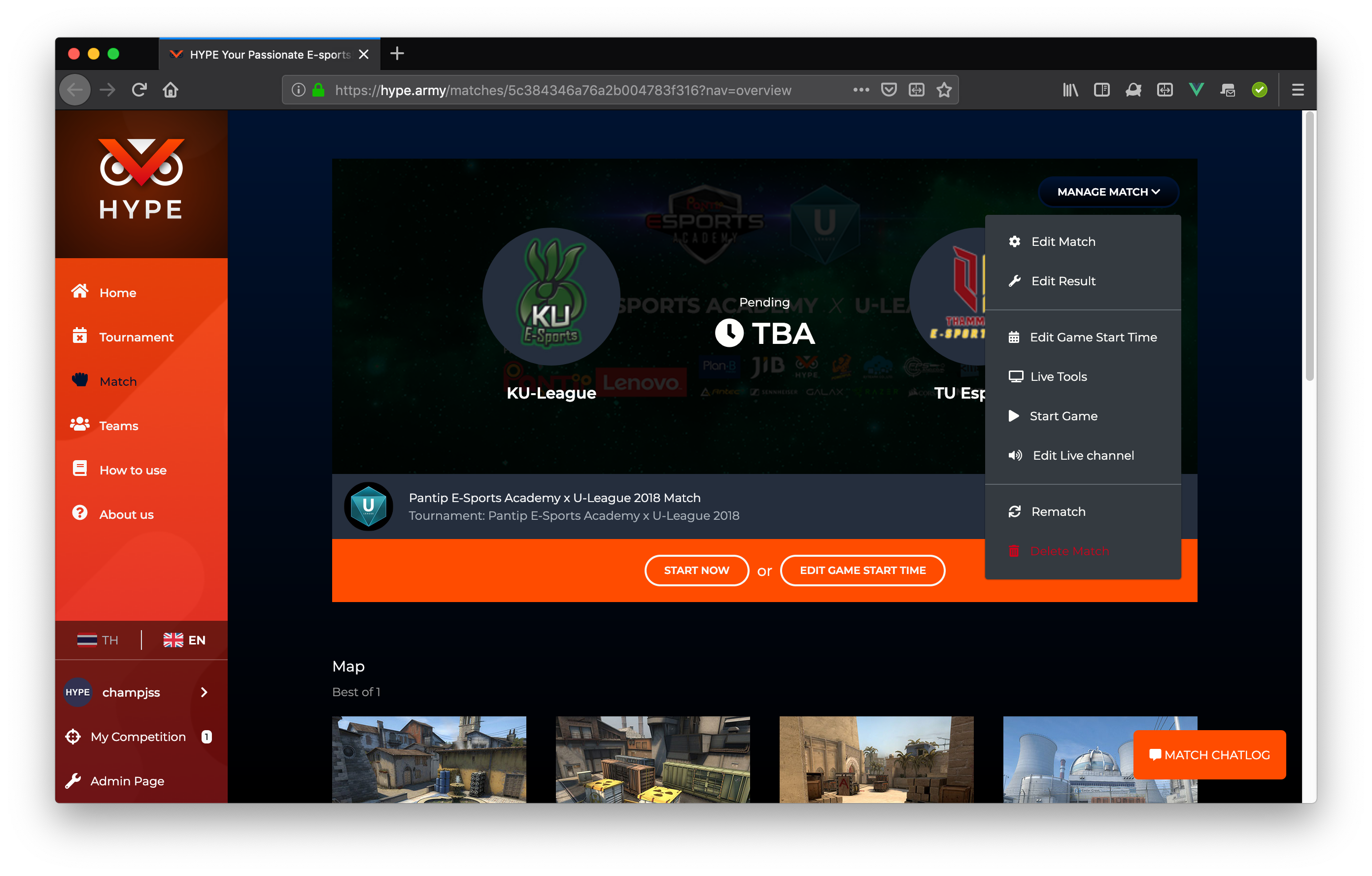Open the browser hamburger menu
Screen dimensions: 1372x876
point(1298,90)
